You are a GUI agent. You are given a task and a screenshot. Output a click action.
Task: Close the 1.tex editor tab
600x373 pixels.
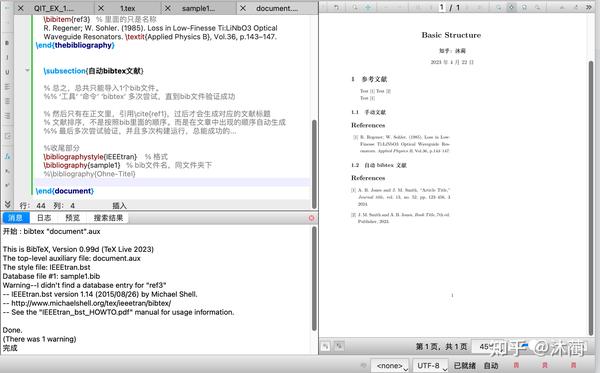(x=101, y=8)
